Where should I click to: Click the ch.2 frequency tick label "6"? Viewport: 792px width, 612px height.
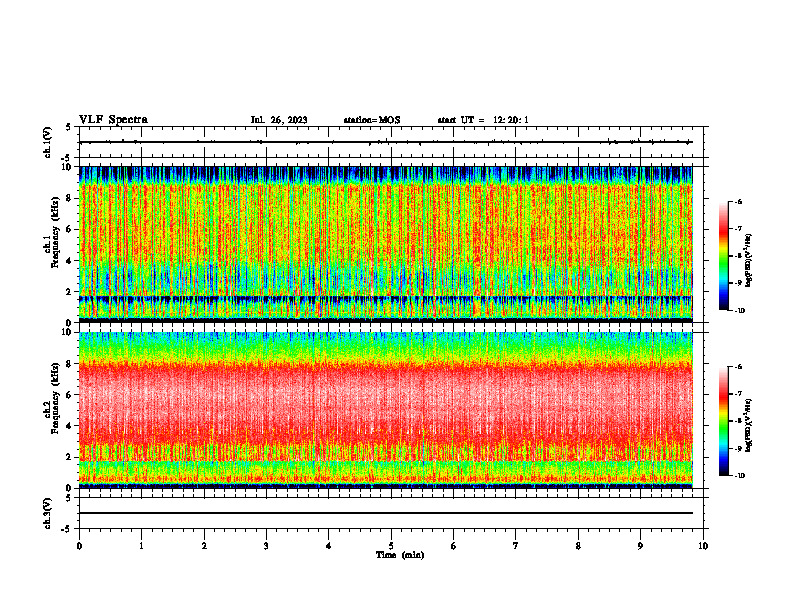click(x=69, y=395)
